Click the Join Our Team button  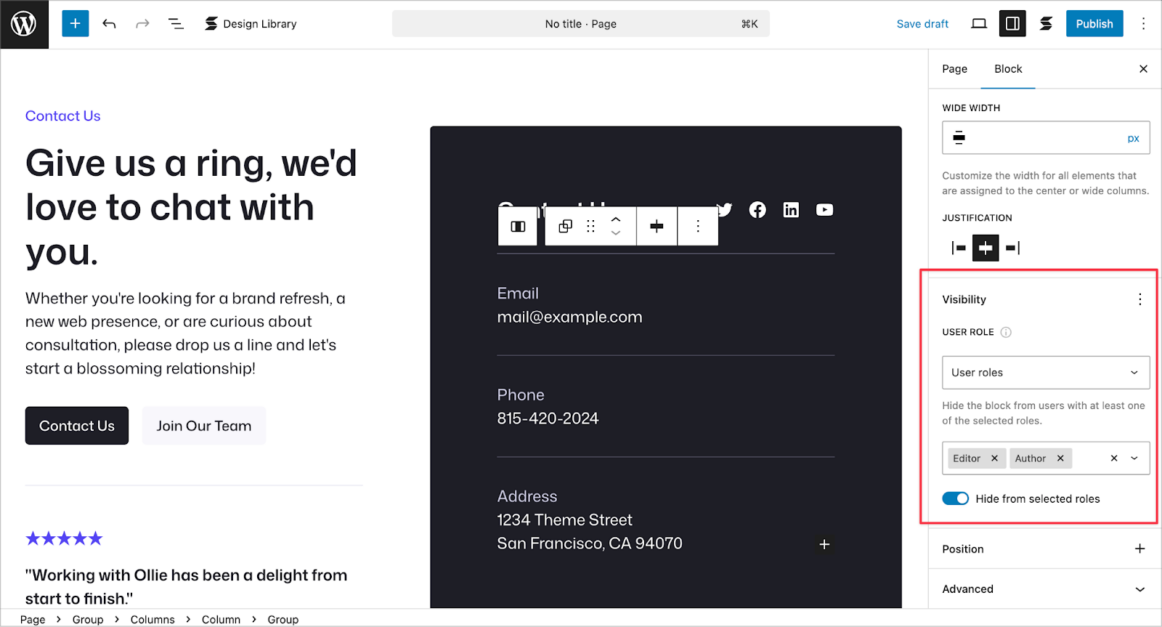point(204,425)
